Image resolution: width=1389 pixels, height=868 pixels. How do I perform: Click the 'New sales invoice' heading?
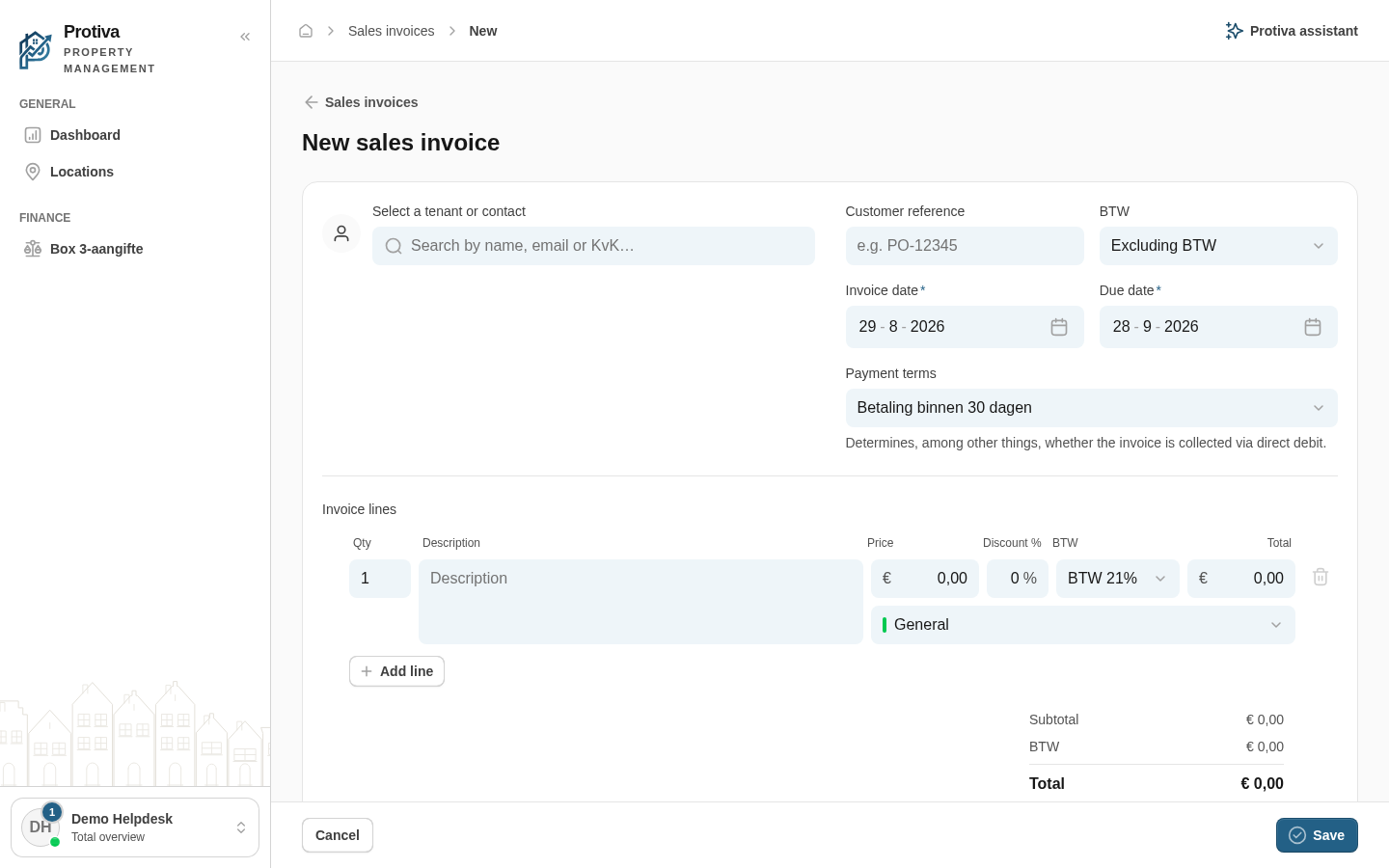point(401,143)
